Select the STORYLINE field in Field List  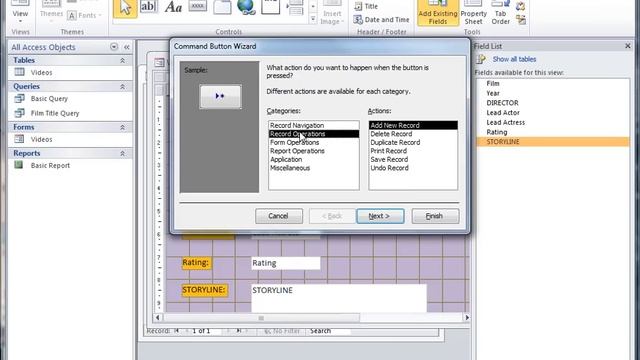[x=553, y=142]
